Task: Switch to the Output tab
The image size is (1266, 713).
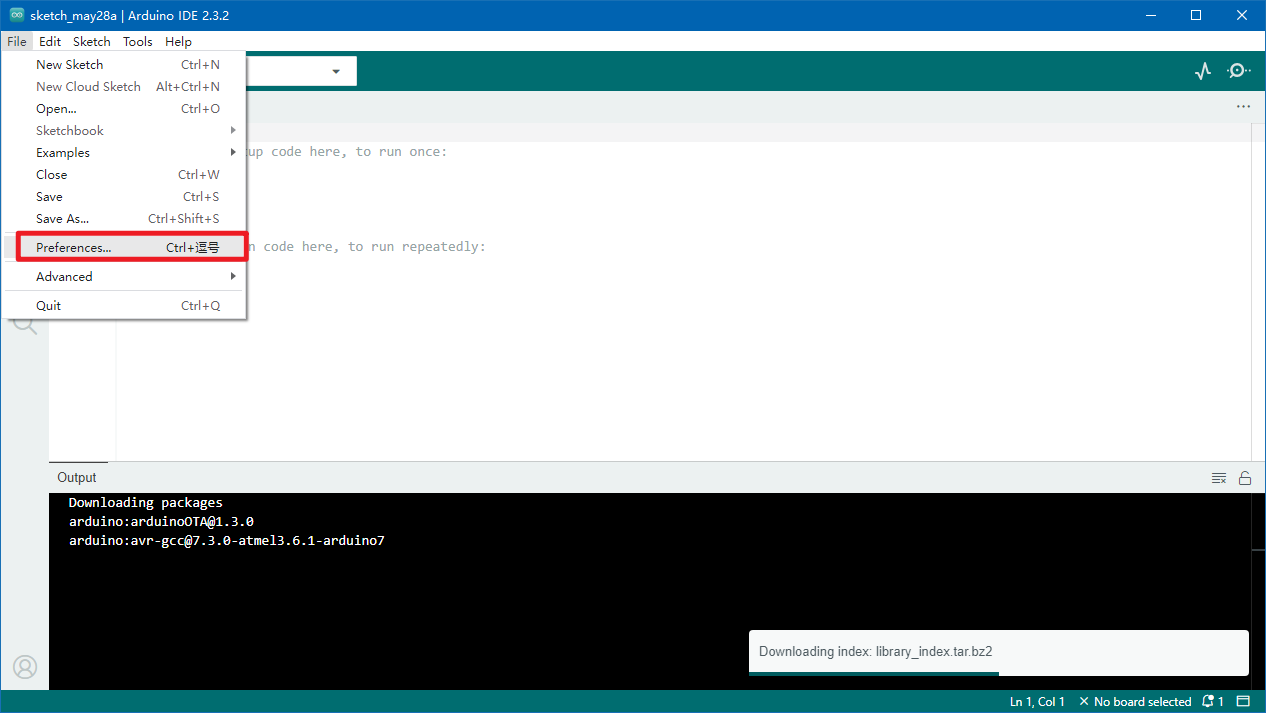Action: (77, 478)
